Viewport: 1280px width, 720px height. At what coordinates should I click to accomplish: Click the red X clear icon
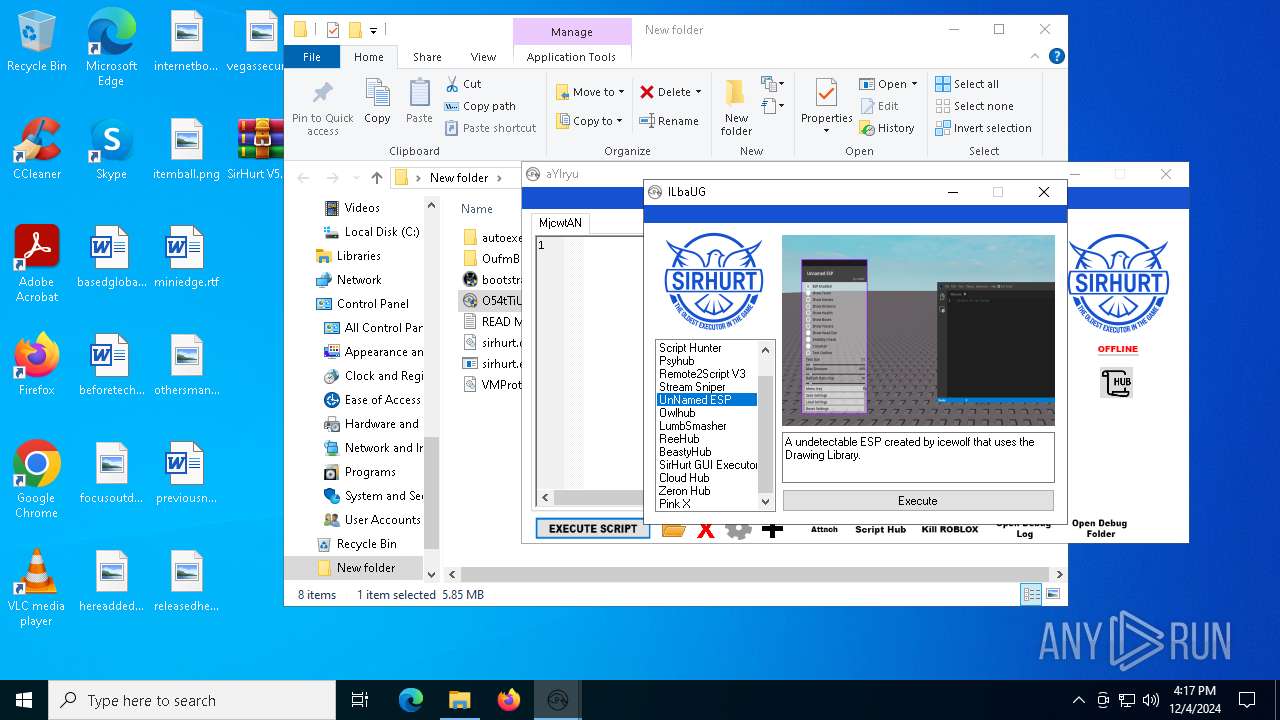coord(706,529)
